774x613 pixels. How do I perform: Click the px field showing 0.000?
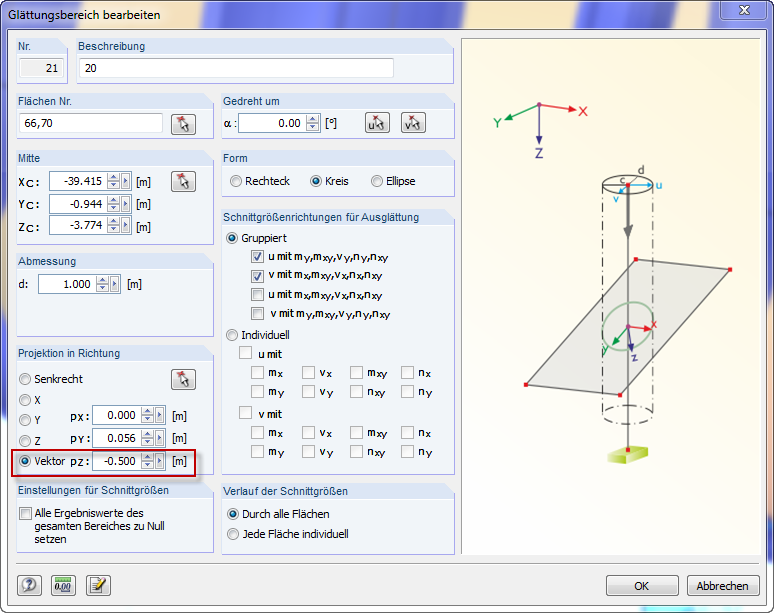[116, 416]
